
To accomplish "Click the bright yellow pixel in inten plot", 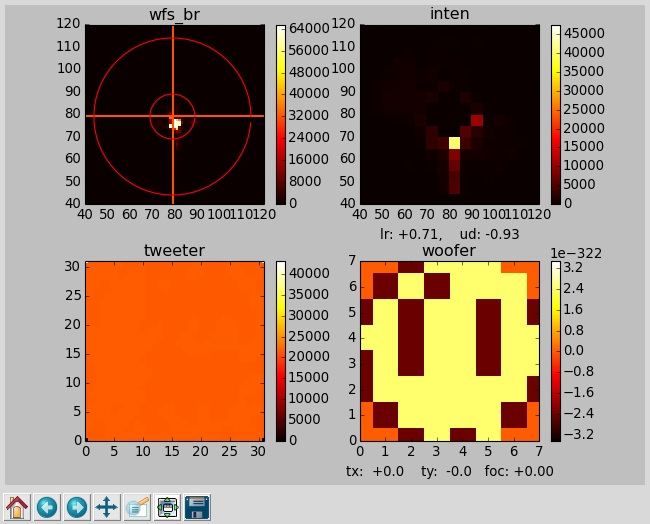I will pos(454,143).
